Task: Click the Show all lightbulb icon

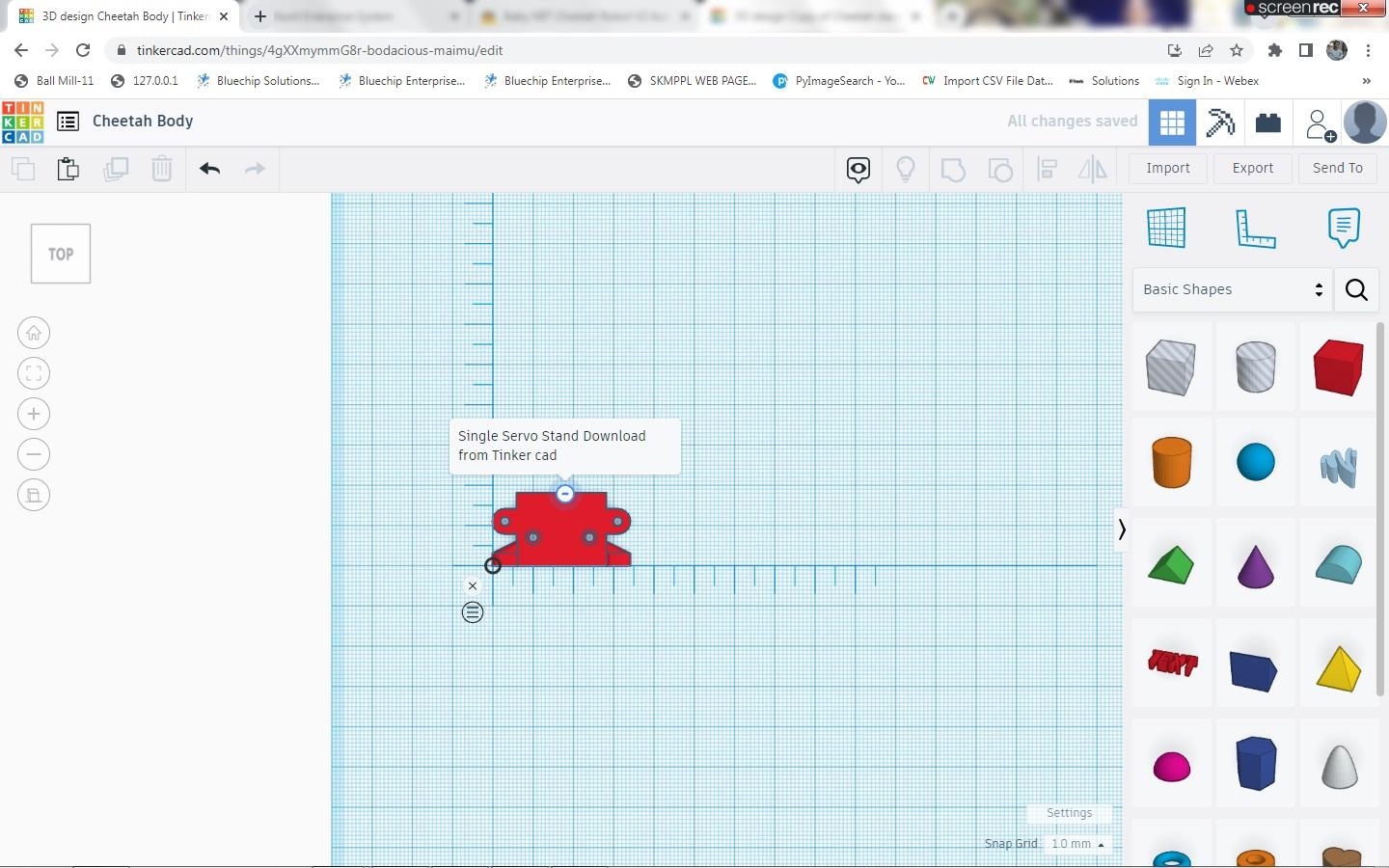Action: (906, 170)
